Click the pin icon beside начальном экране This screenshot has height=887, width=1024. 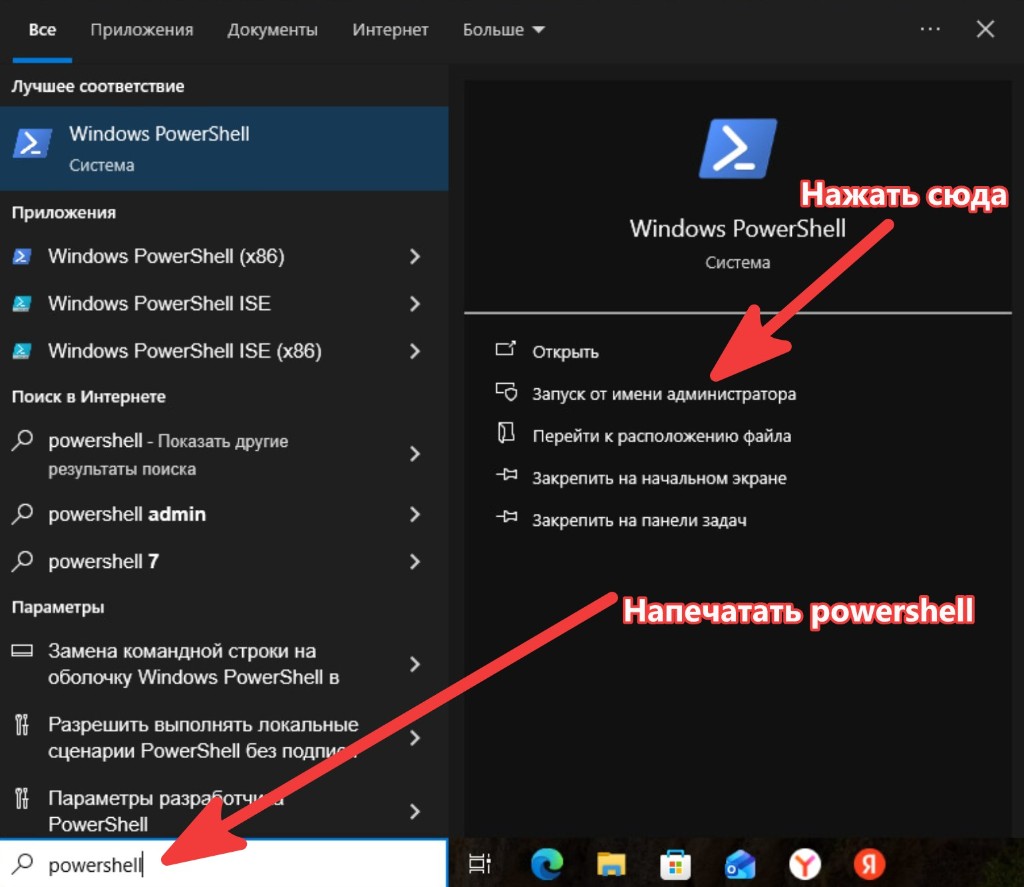coord(506,475)
